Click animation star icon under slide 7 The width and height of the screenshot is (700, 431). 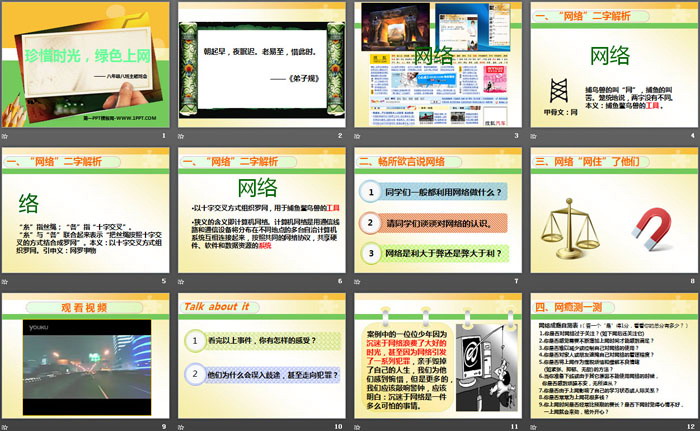(x=357, y=281)
